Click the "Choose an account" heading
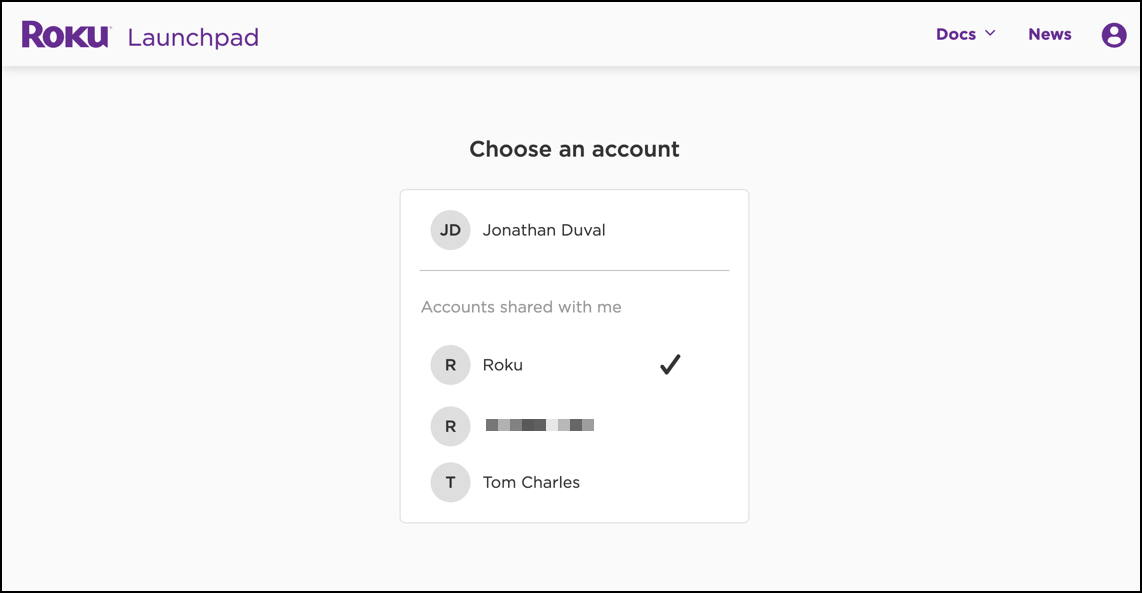Screen dimensions: 1142x593 point(574,149)
